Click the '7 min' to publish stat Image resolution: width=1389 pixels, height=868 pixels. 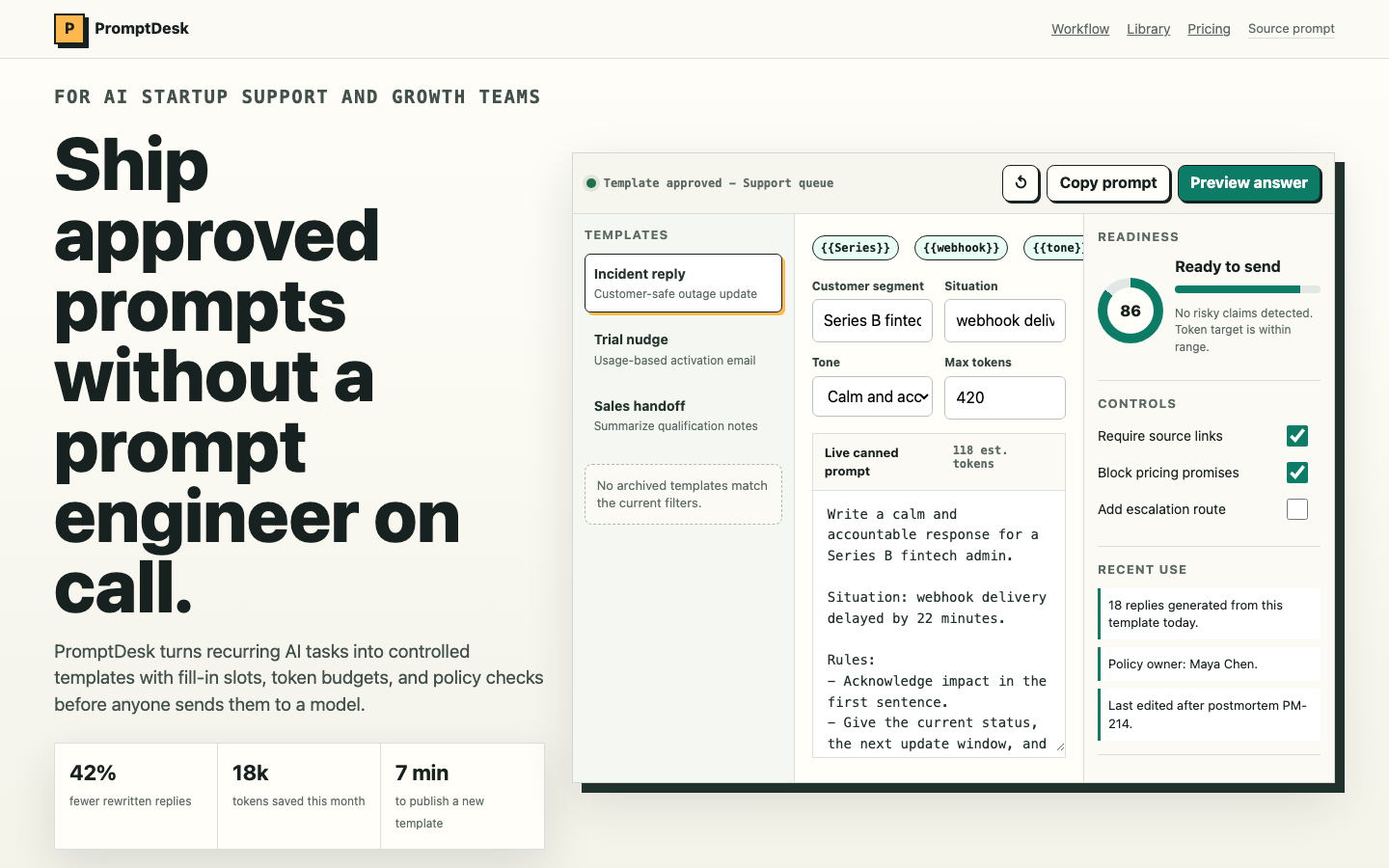(462, 796)
